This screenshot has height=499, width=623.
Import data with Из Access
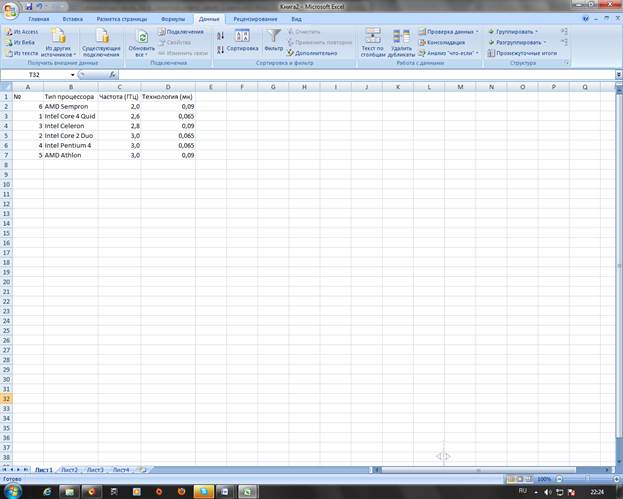pyautogui.click(x=22, y=32)
